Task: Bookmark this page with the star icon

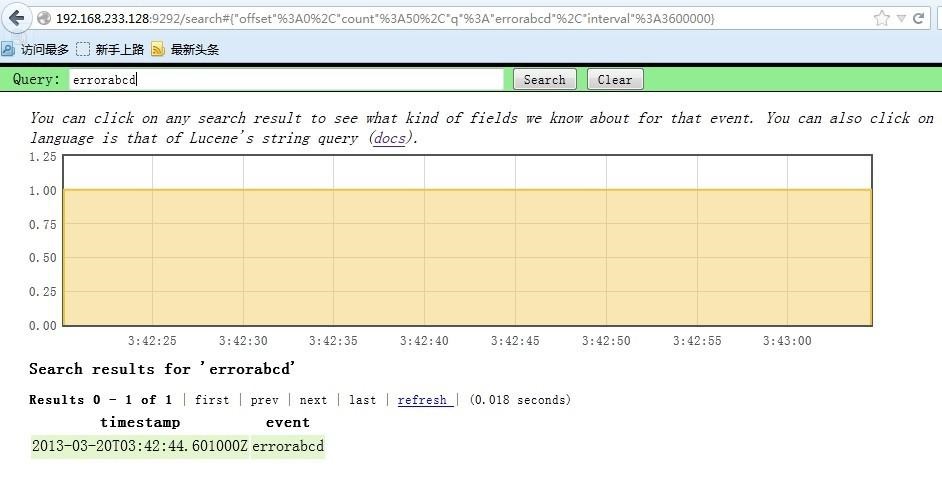Action: (x=881, y=19)
